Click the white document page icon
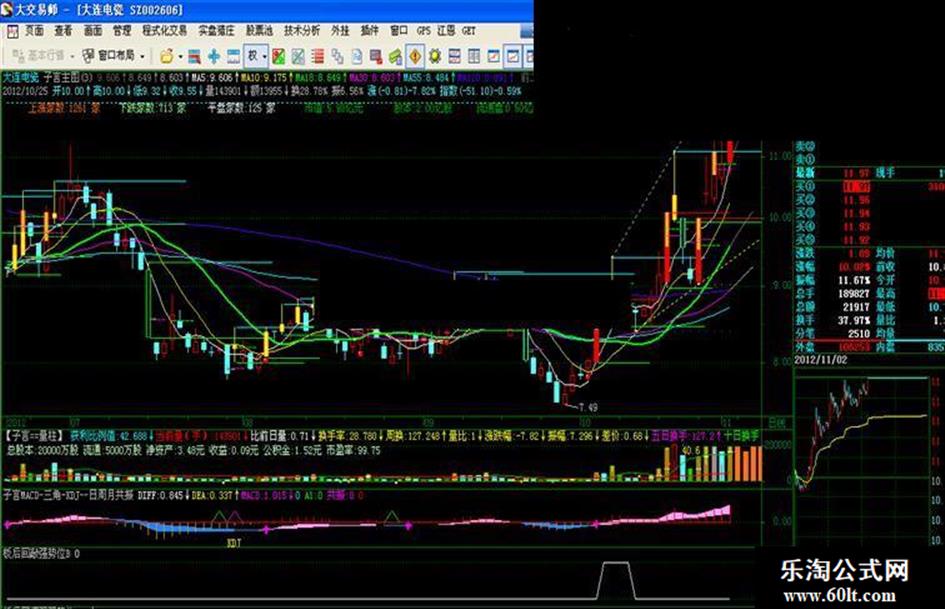Image resolution: width=945 pixels, height=609 pixels. tap(357, 57)
